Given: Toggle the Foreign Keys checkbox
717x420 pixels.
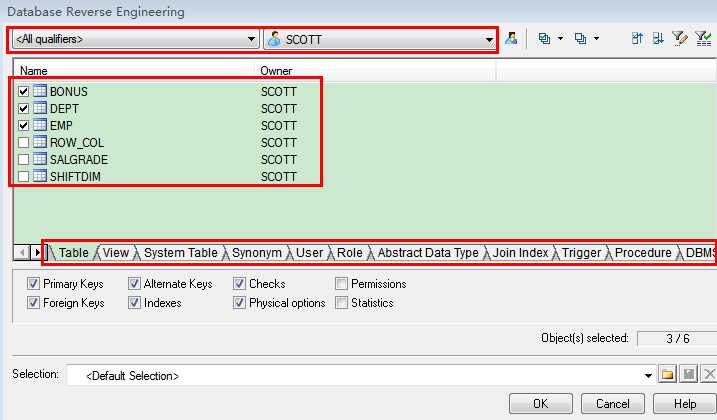Looking at the screenshot, I should point(33,302).
